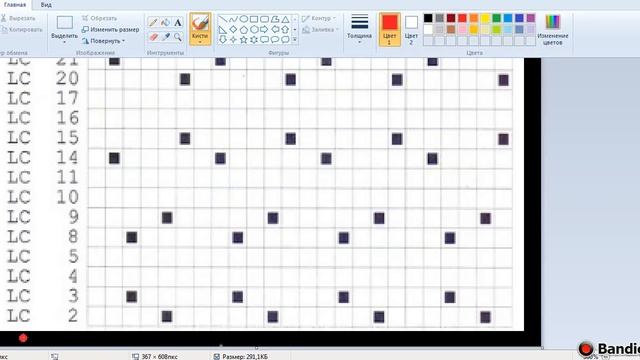
Task: Expand the full shapes gallery
Action: [295, 40]
